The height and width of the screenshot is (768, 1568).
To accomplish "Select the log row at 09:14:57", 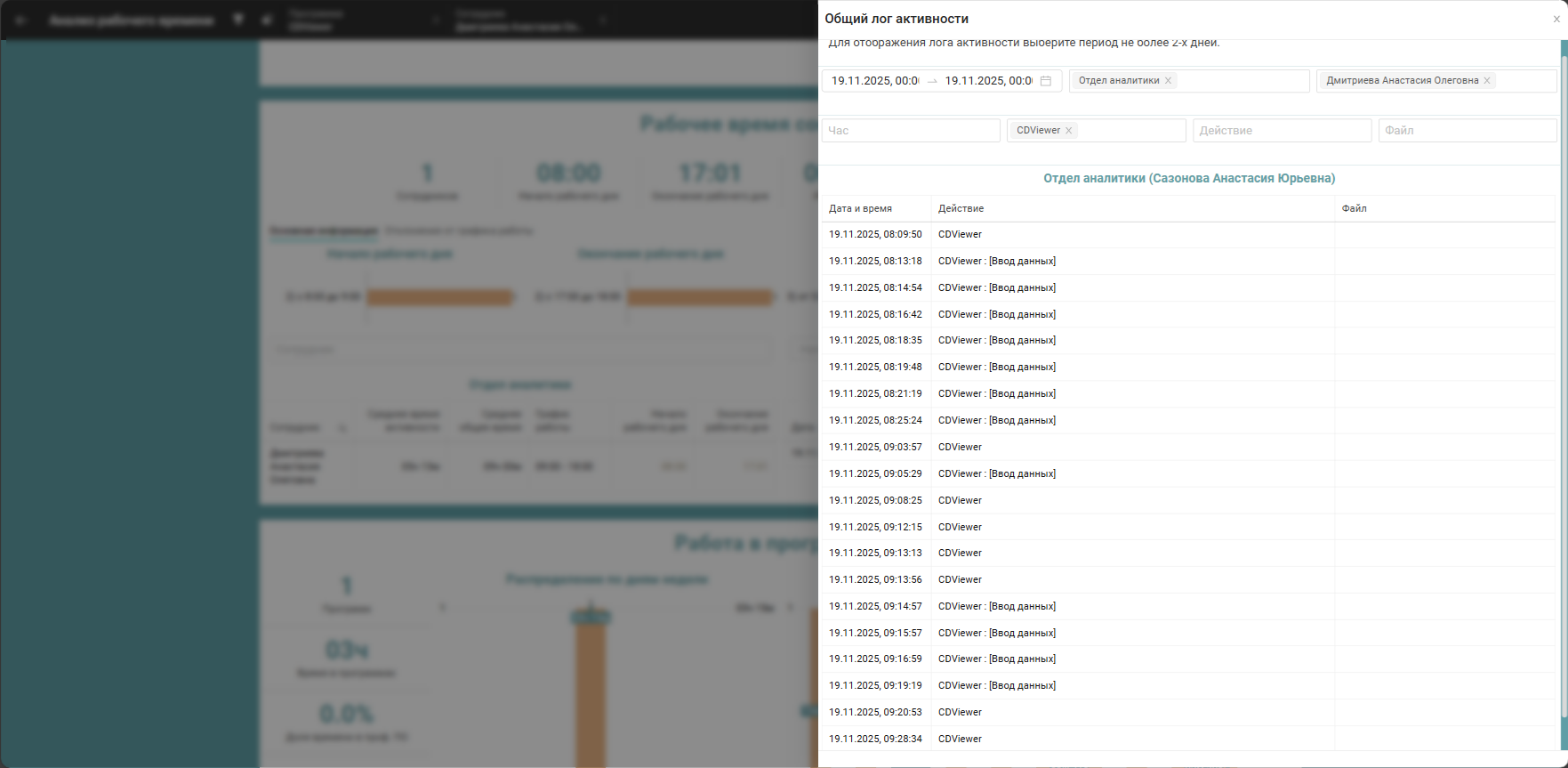I will (1188, 607).
